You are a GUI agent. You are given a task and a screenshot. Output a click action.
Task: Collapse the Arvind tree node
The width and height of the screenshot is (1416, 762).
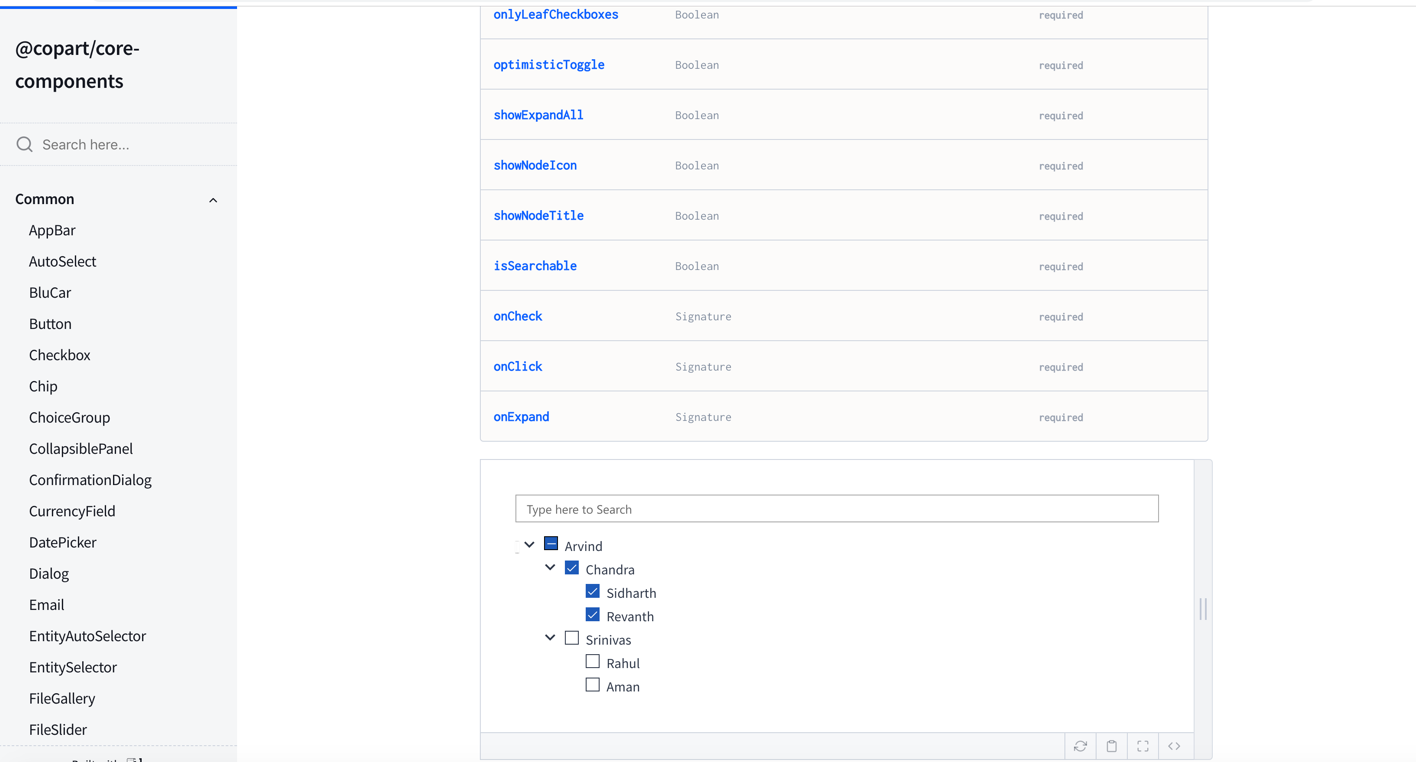tap(529, 545)
